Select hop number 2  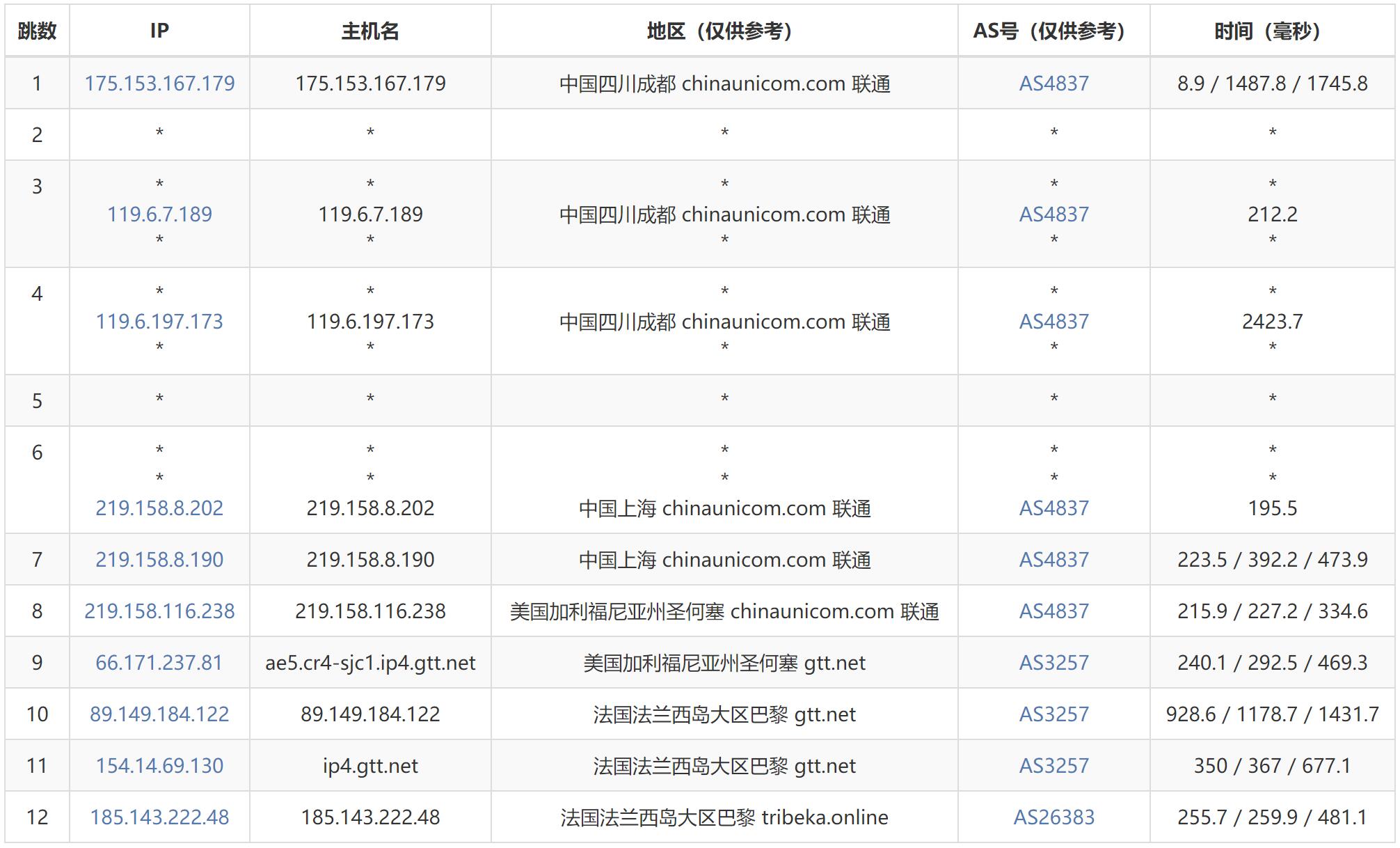pos(37,135)
